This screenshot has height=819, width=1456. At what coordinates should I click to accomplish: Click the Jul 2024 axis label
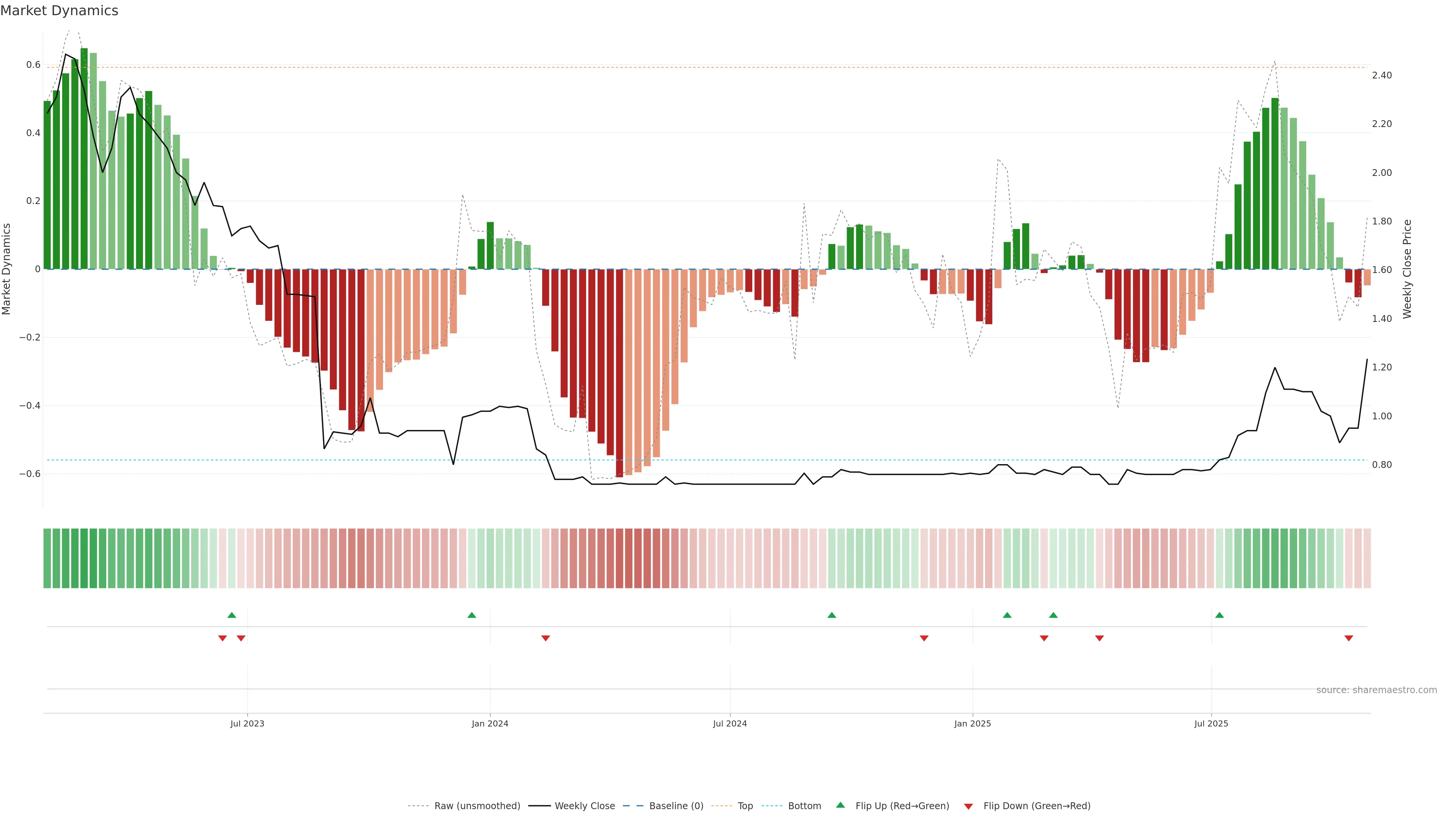730,723
